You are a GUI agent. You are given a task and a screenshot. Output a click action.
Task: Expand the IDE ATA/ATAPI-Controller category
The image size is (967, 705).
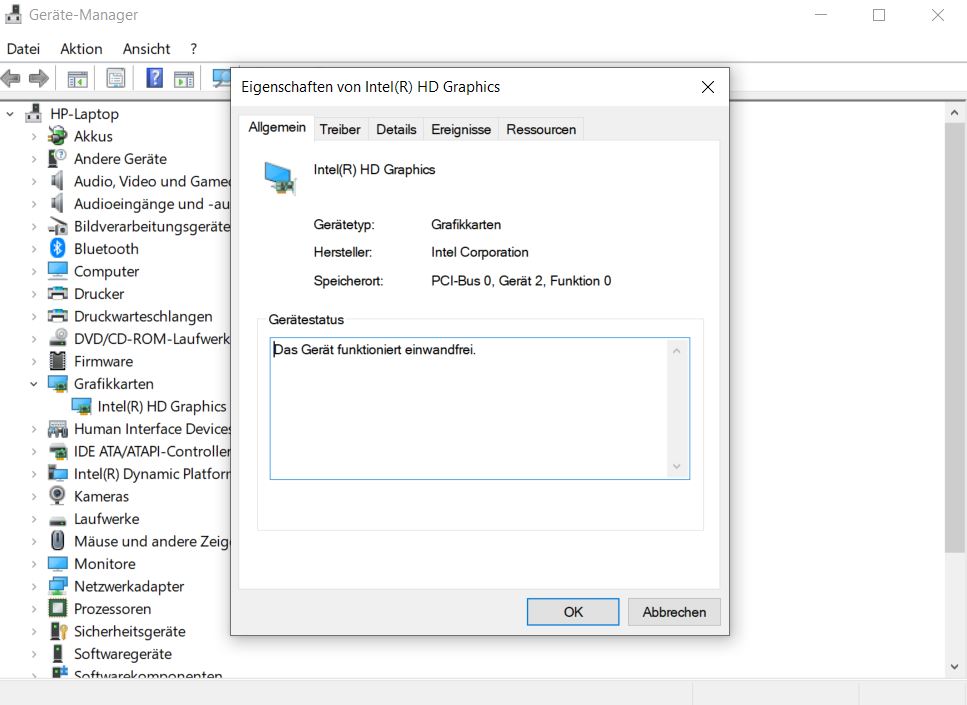pyautogui.click(x=33, y=451)
